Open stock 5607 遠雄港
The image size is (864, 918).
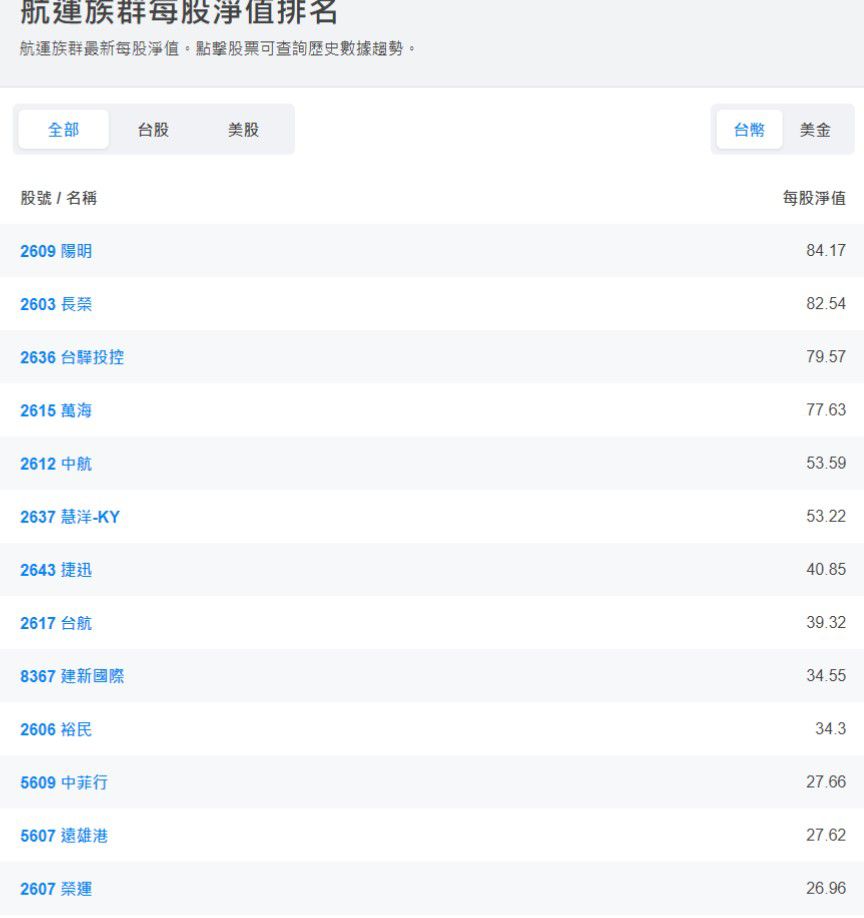tap(64, 836)
